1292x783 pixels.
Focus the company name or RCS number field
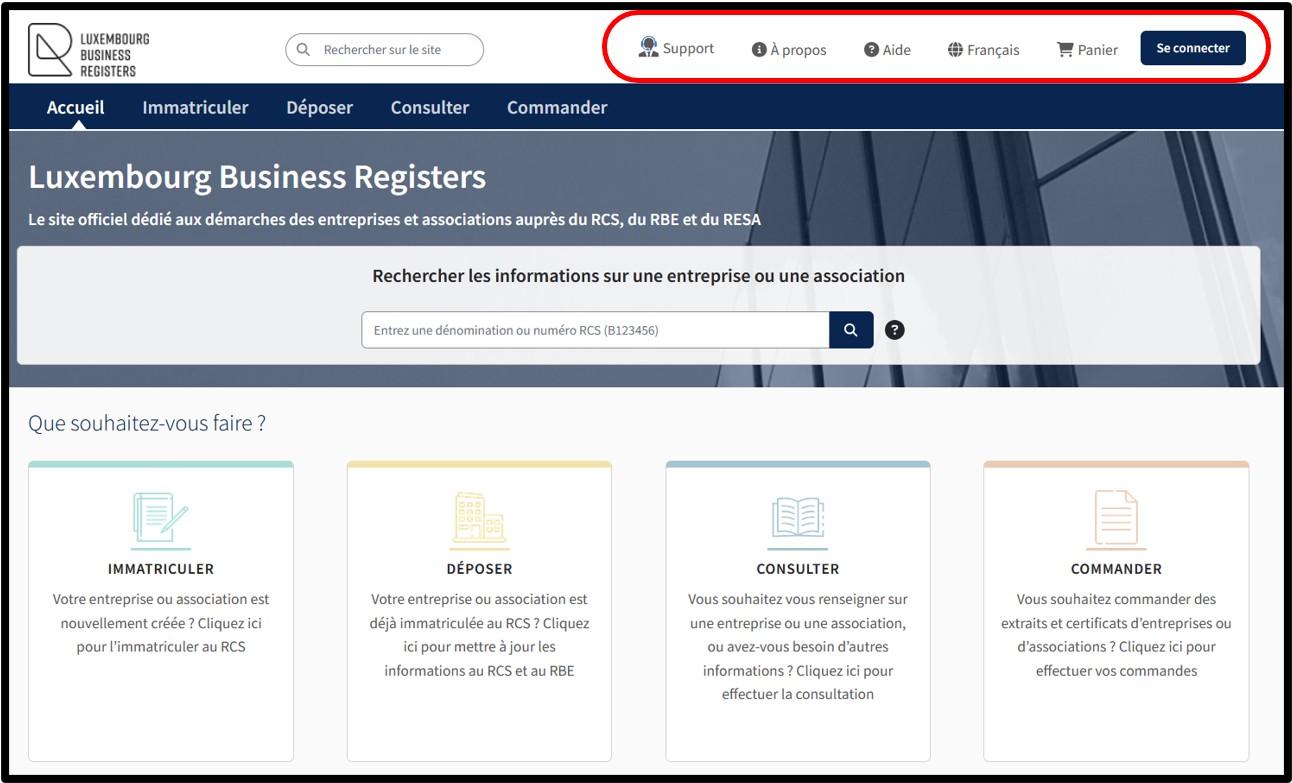click(595, 330)
